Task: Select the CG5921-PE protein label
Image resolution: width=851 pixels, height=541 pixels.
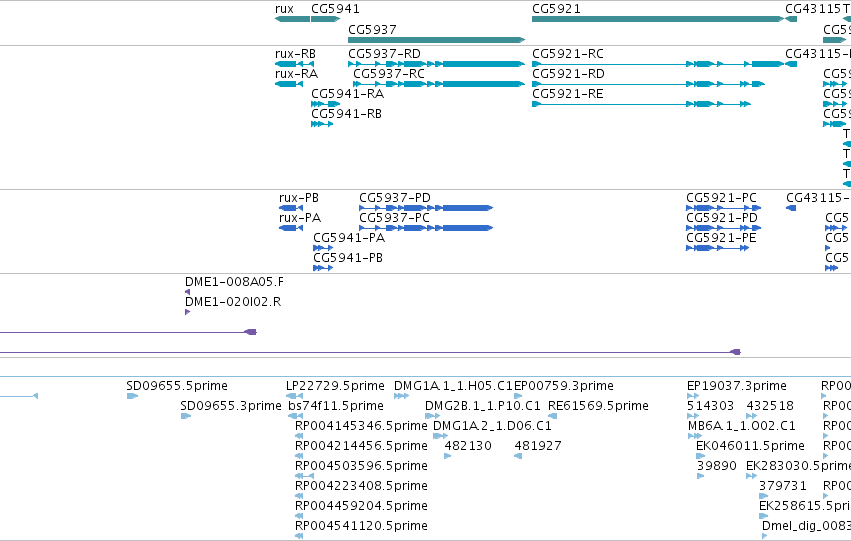Action: (x=721, y=238)
